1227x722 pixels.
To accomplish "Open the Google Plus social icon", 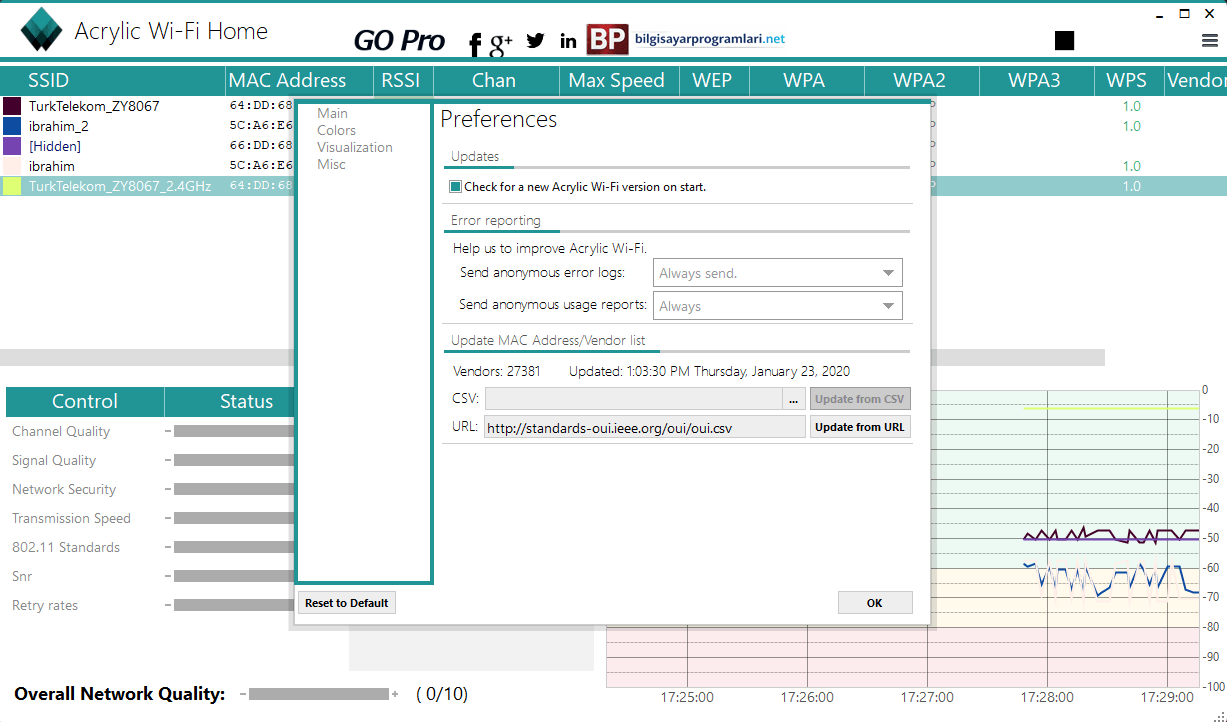I will click(501, 43).
